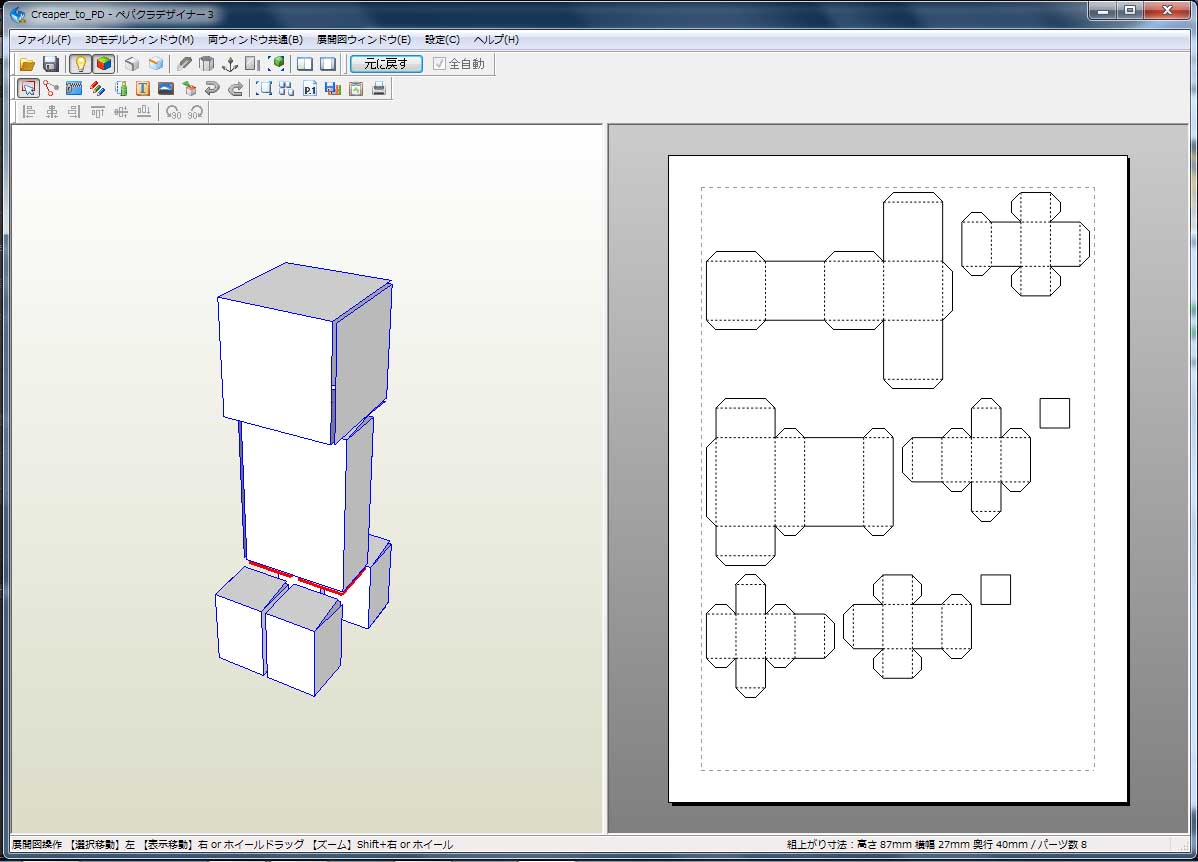Open the ファイル(F) menu
Screen dimensions: 1198x862
click(x=44, y=40)
